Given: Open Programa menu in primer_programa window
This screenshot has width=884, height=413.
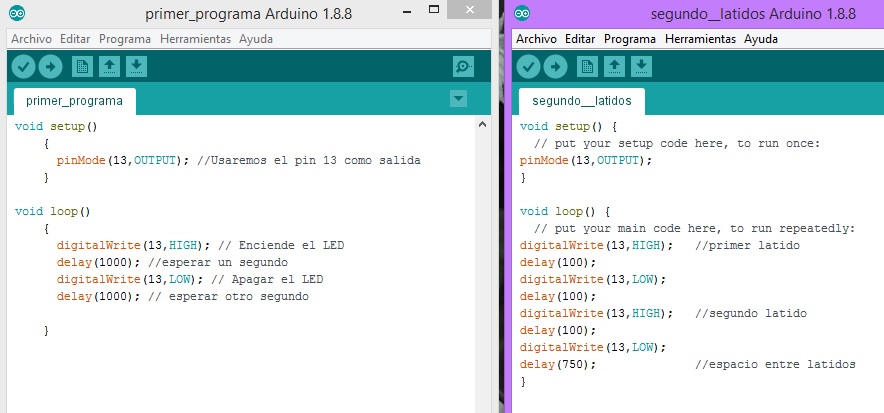Looking at the screenshot, I should pyautogui.click(x=125, y=39).
